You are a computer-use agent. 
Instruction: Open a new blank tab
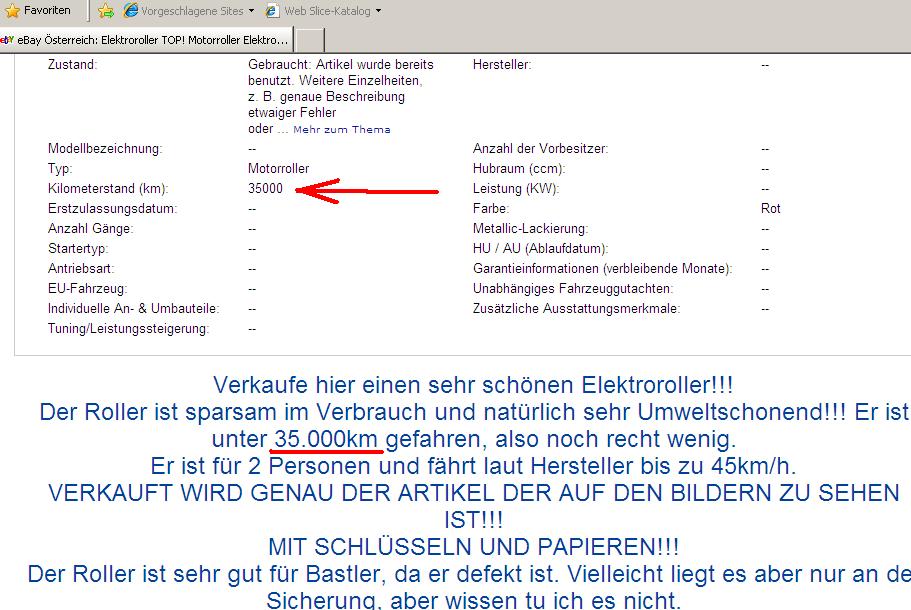pos(310,40)
